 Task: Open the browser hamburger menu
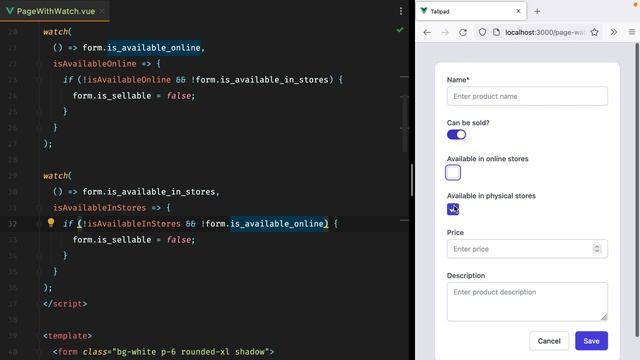[632, 32]
